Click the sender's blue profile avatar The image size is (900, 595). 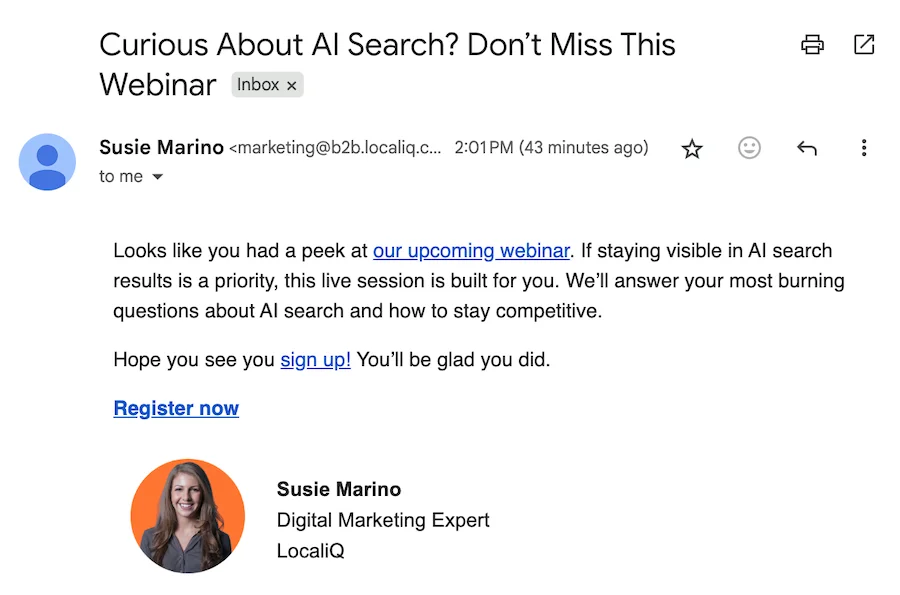pos(47,161)
